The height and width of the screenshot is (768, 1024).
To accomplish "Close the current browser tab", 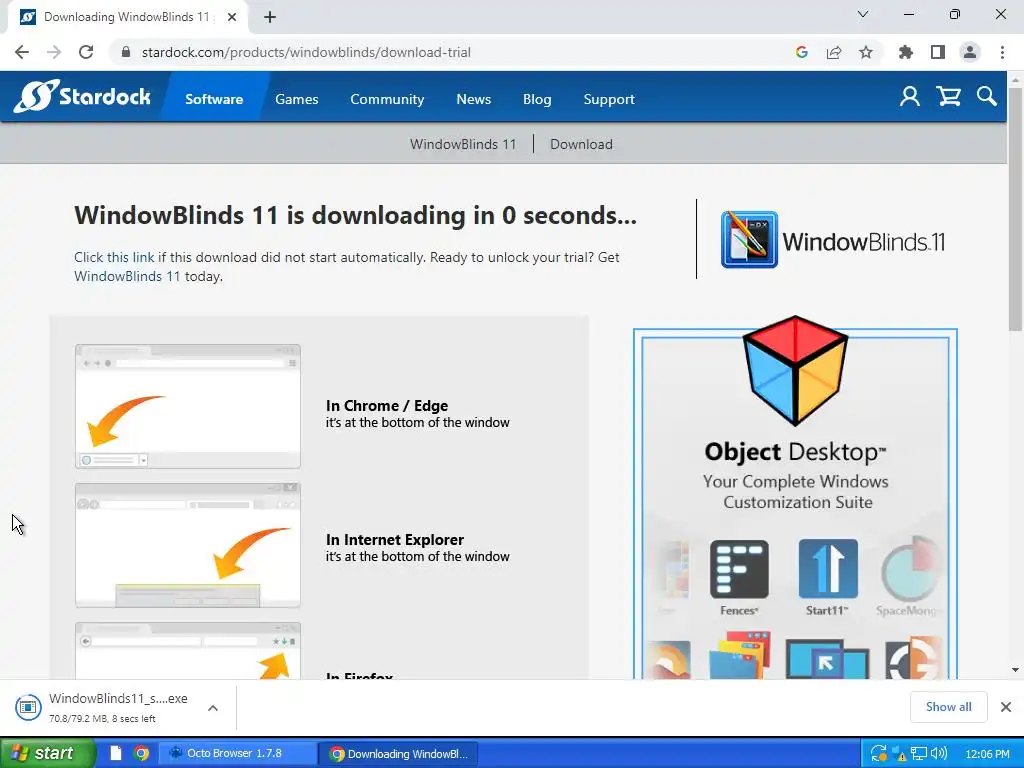I will 232,17.
